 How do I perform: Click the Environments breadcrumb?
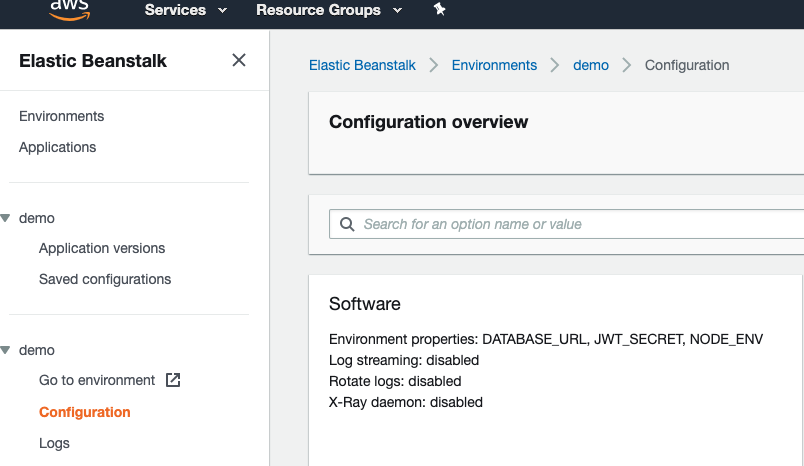pos(494,65)
